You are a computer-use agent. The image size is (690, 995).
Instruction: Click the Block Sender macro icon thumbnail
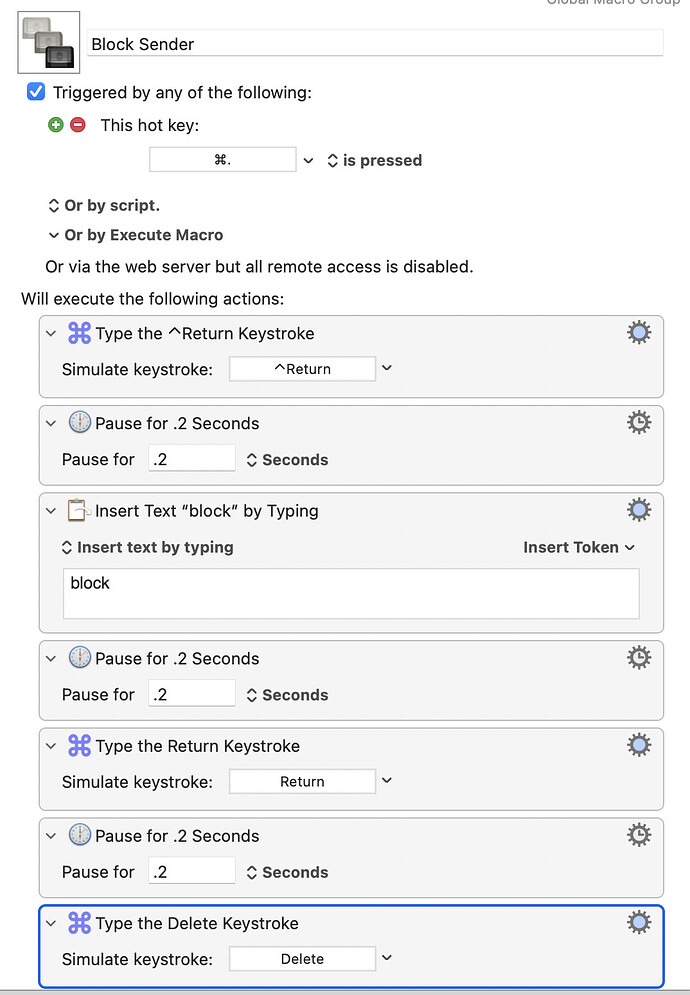pos(49,43)
